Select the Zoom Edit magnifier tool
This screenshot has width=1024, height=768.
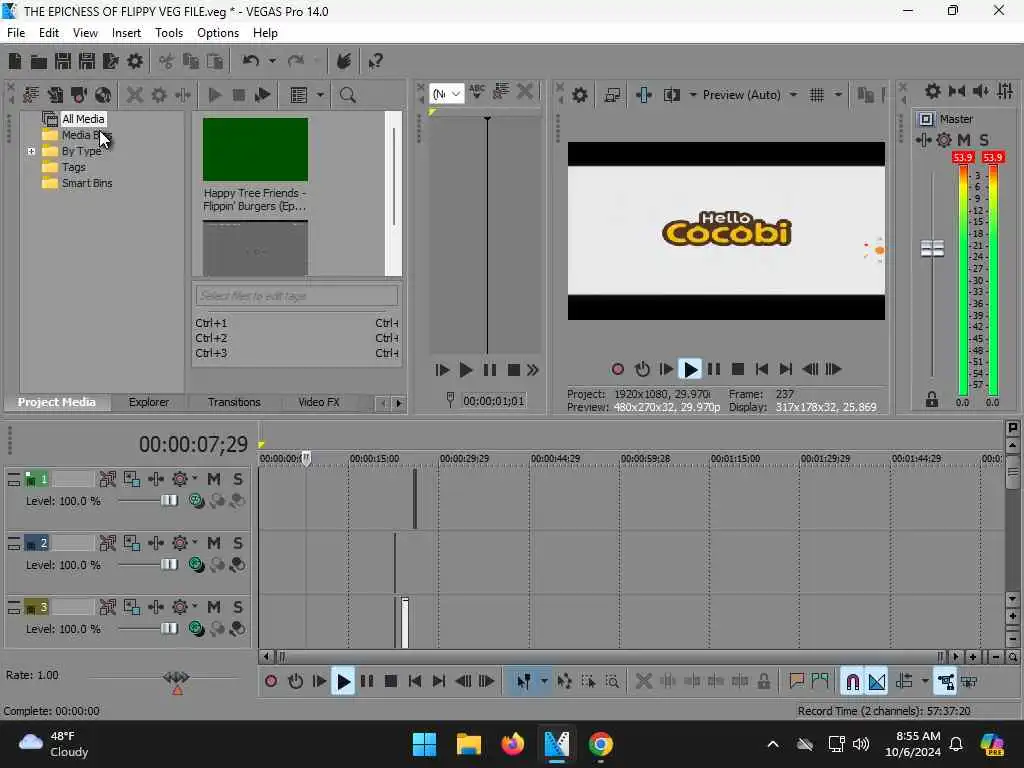pos(613,682)
